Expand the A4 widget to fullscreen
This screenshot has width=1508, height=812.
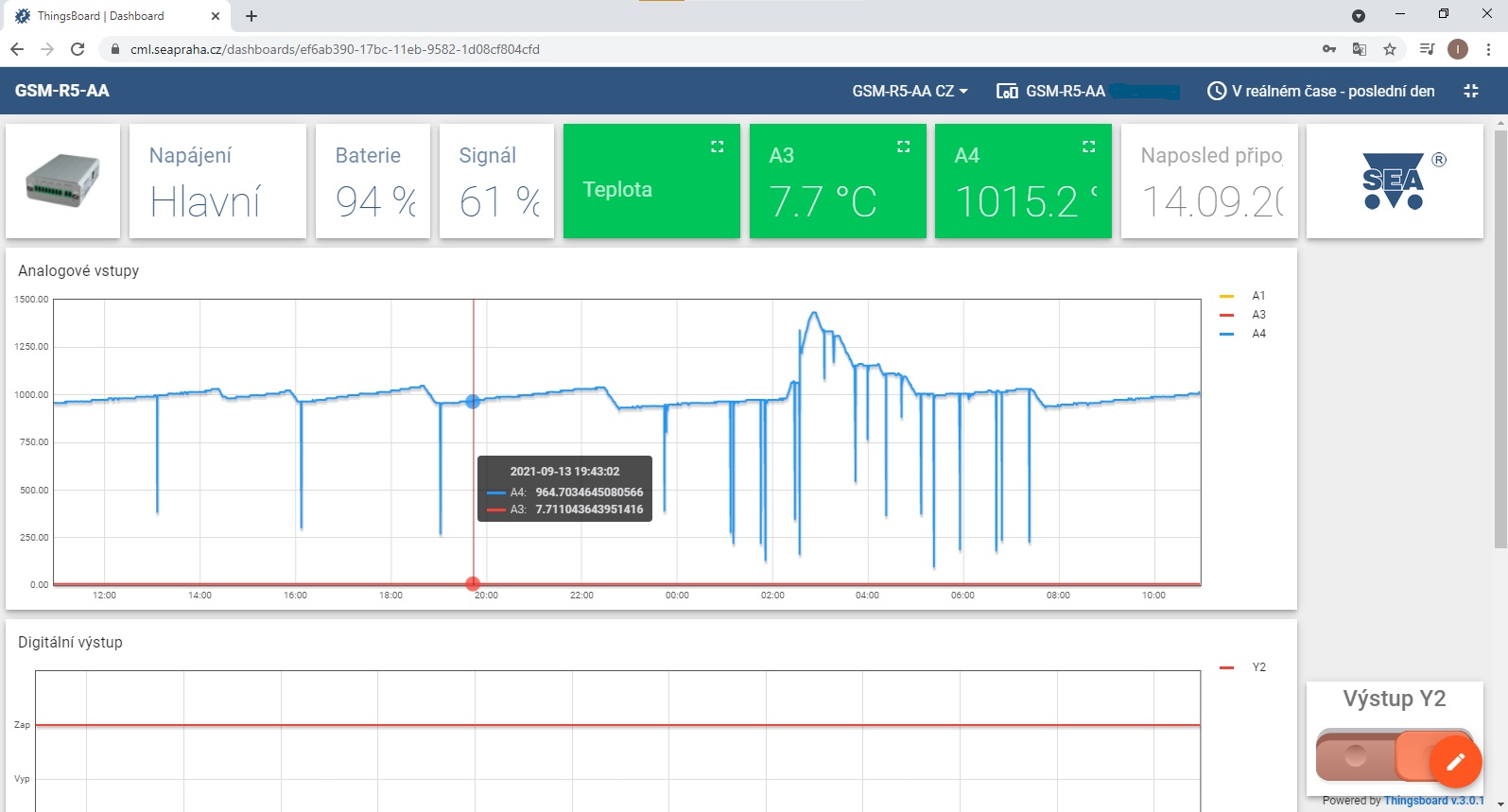coord(1089,147)
